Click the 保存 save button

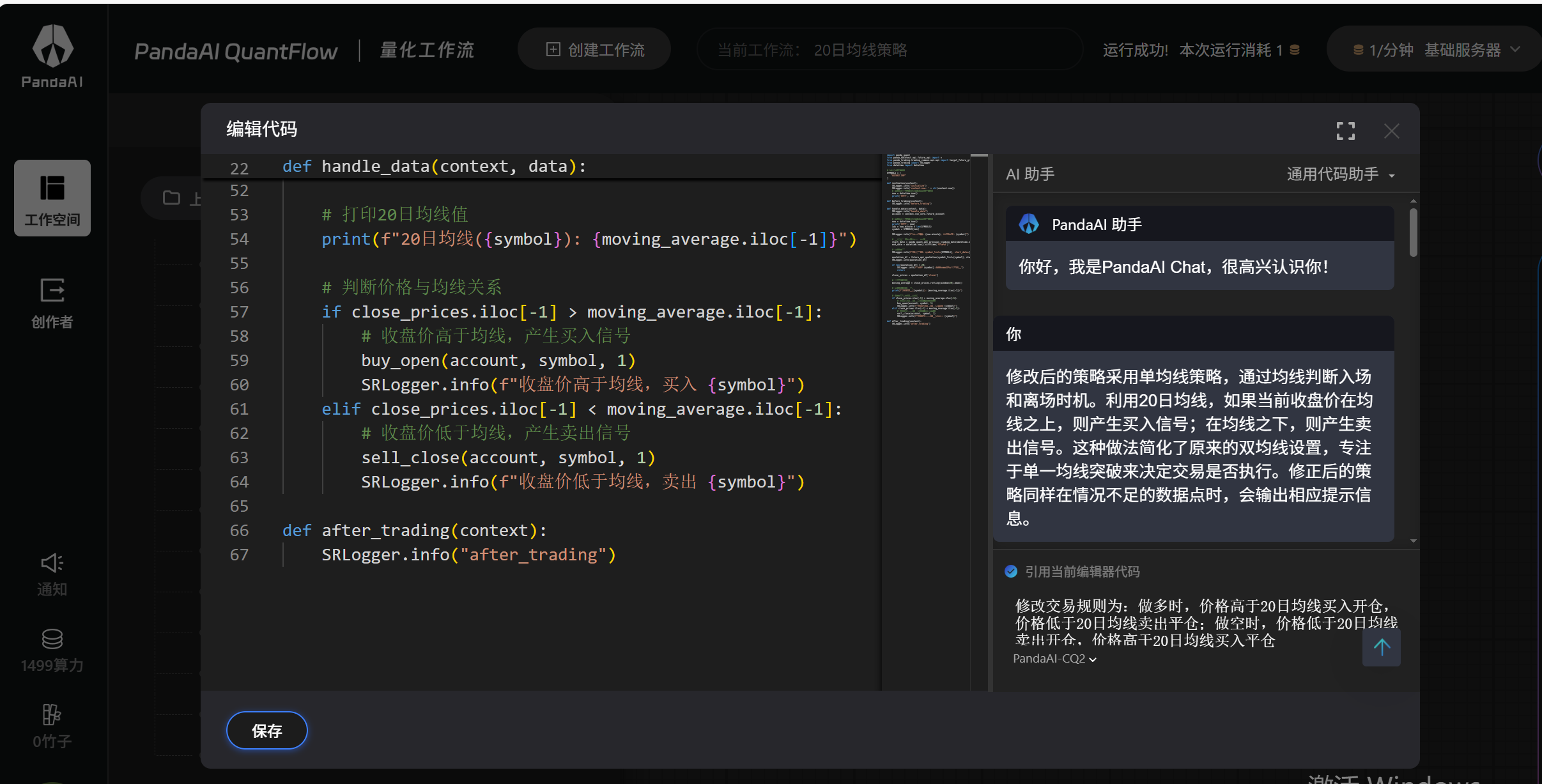click(267, 730)
